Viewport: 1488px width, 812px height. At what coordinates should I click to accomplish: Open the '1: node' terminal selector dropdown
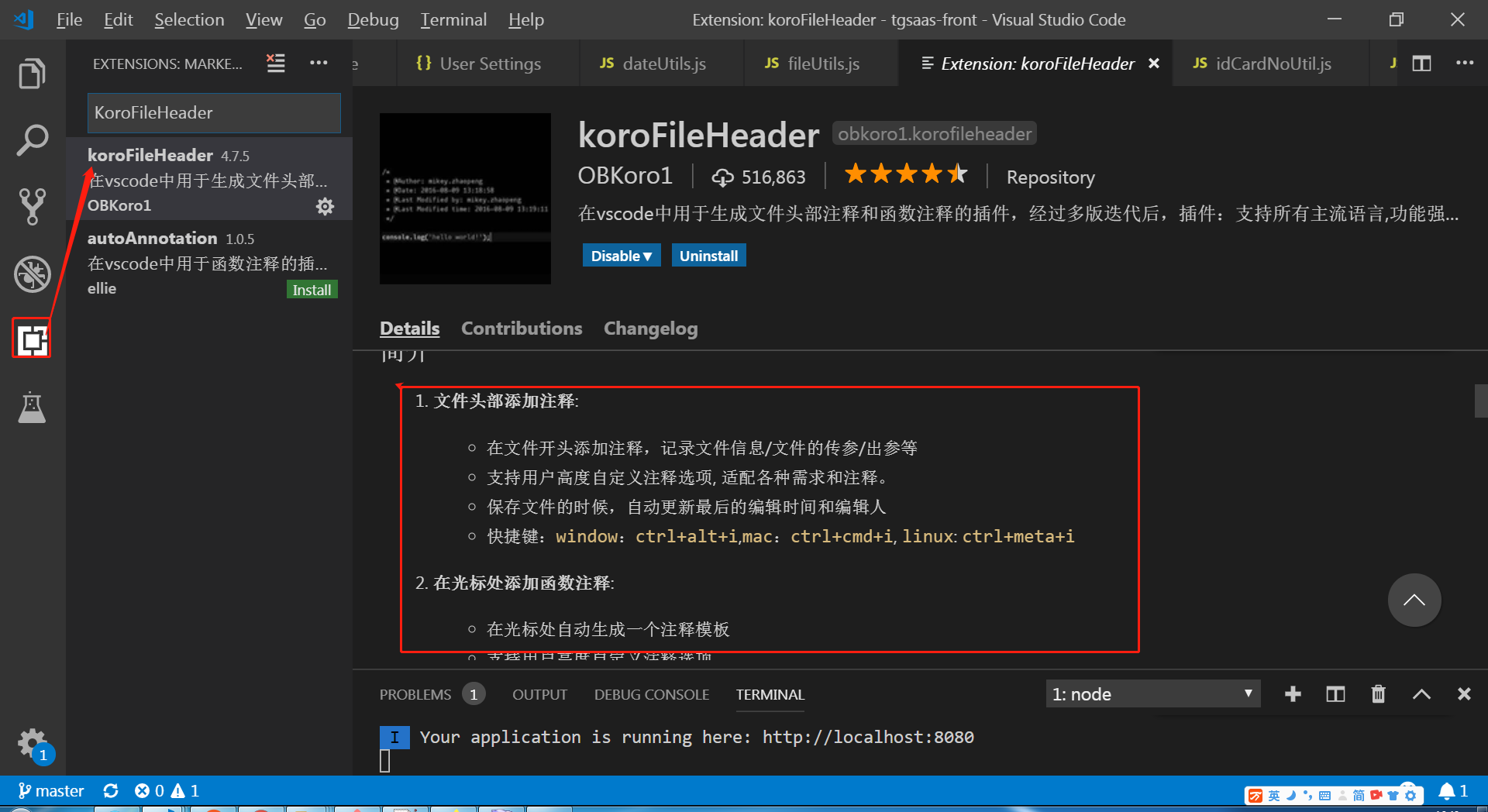[1152, 693]
